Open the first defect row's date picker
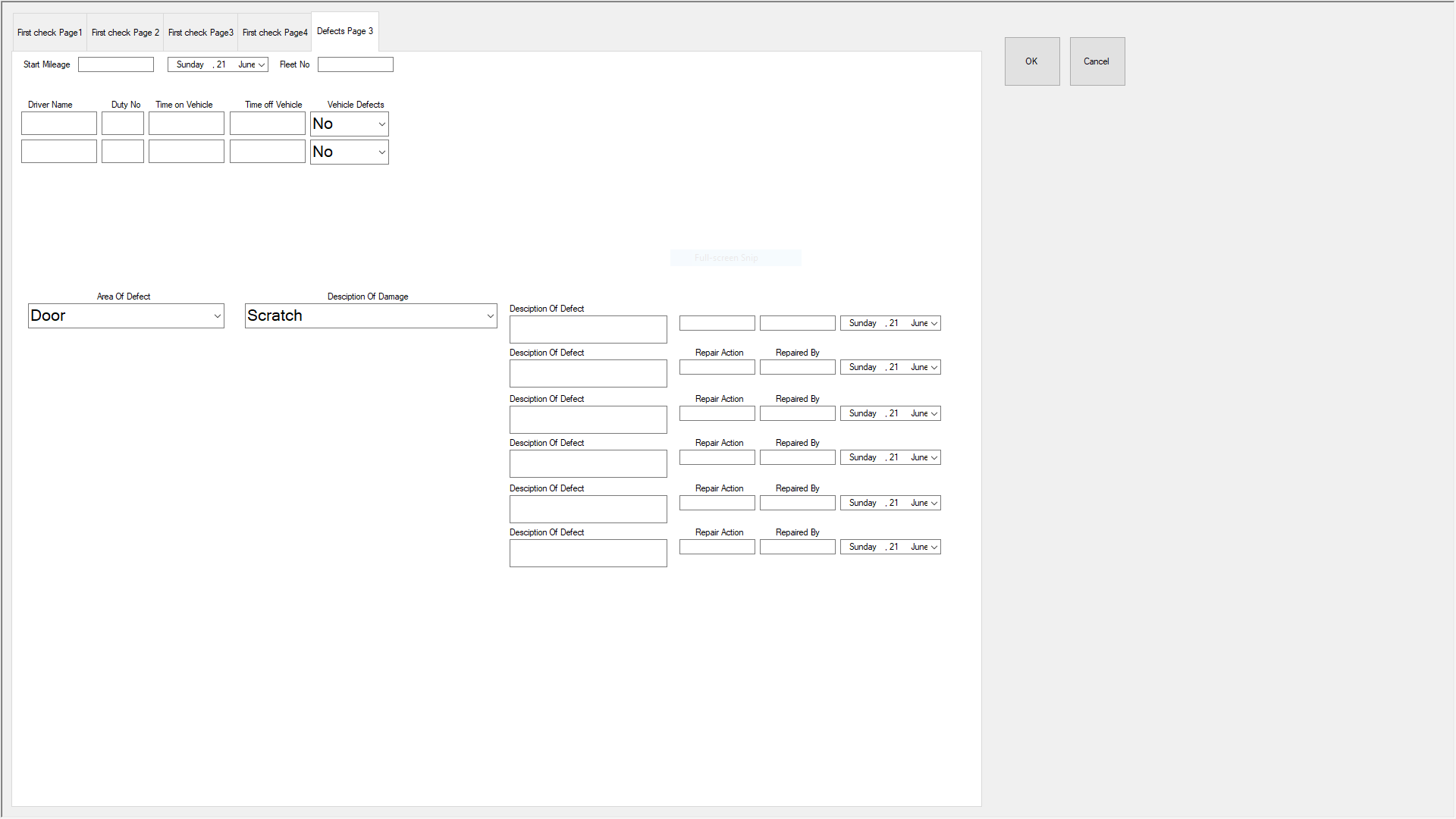Viewport: 1456px width, 819px height. click(x=934, y=324)
